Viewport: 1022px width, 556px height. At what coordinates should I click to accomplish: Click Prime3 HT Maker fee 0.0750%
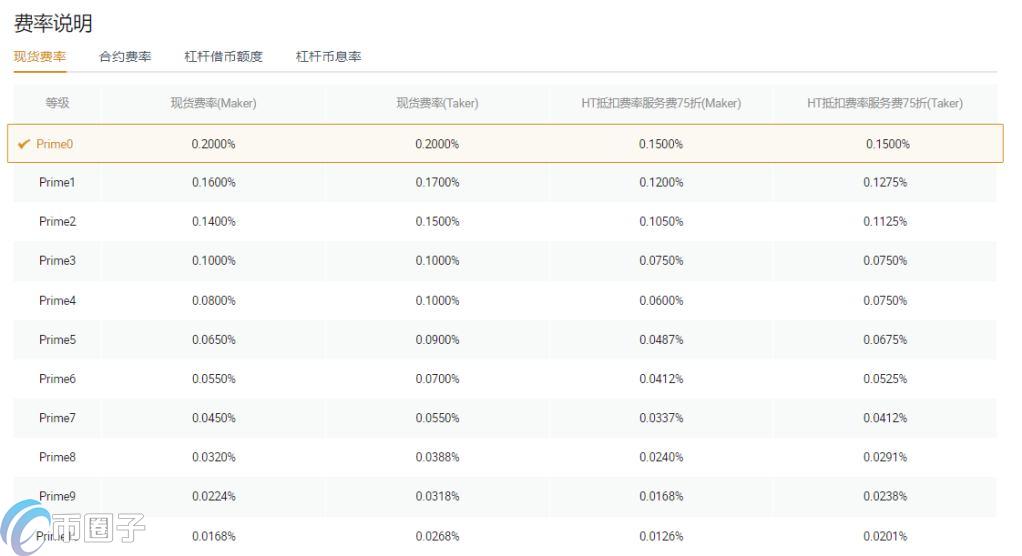point(661,261)
